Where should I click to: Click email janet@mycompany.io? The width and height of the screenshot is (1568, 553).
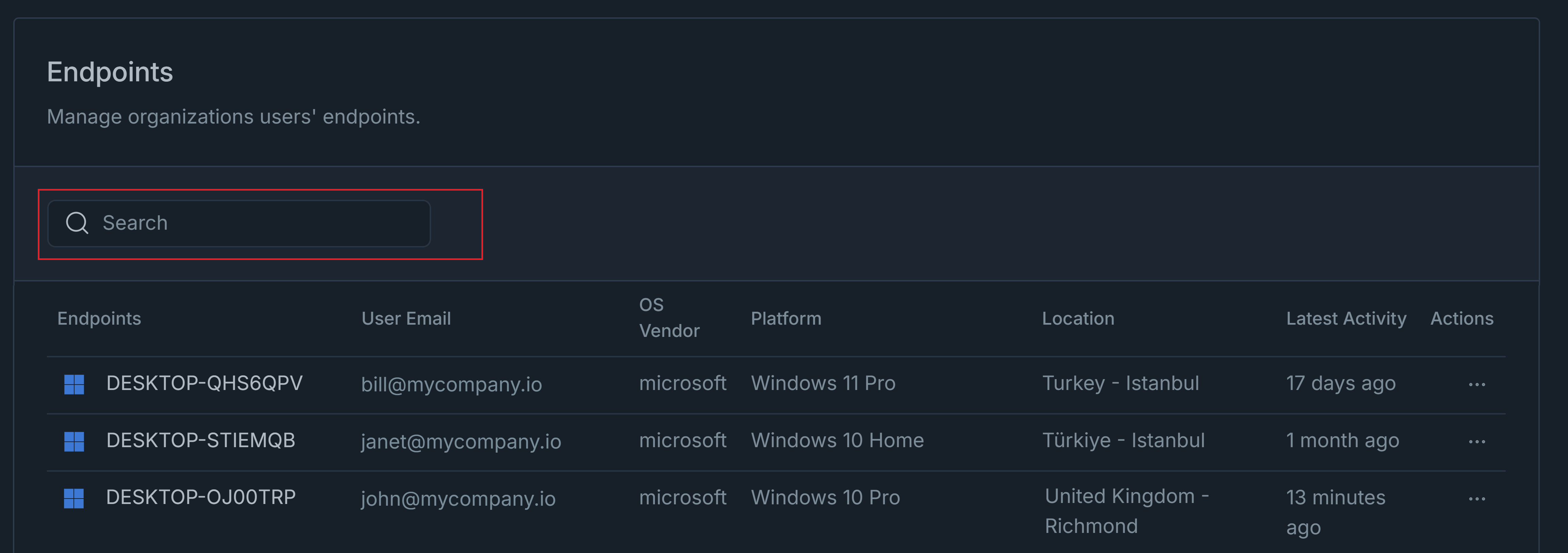coord(461,441)
